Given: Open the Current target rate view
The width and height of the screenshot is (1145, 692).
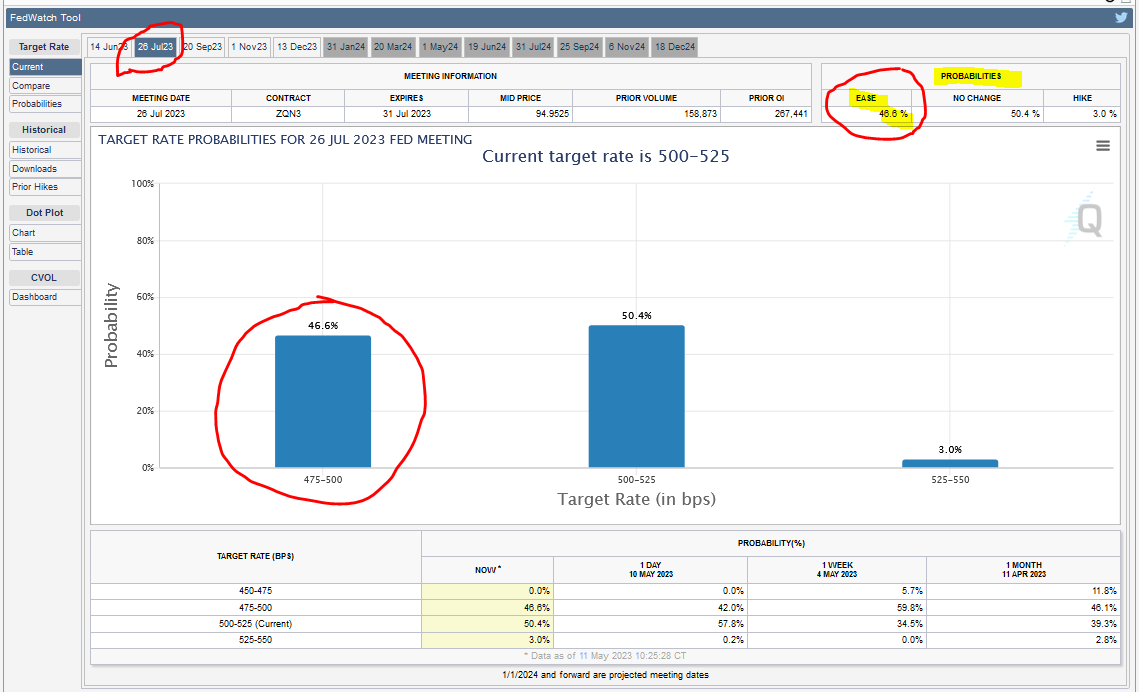Looking at the screenshot, I should (x=45, y=66).
